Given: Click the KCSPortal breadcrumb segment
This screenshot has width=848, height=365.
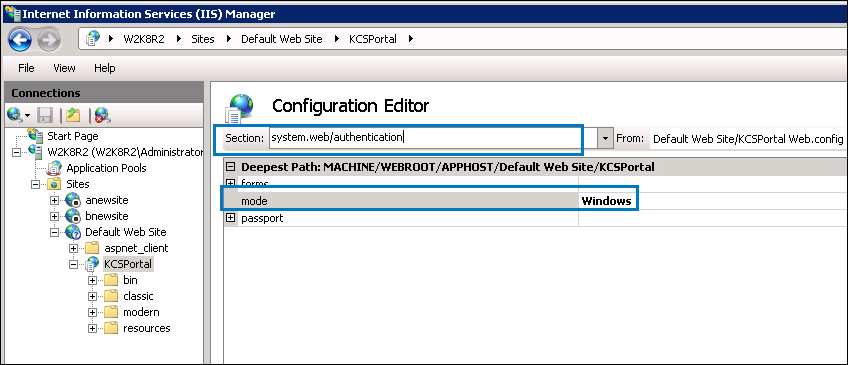Looking at the screenshot, I should 373,39.
